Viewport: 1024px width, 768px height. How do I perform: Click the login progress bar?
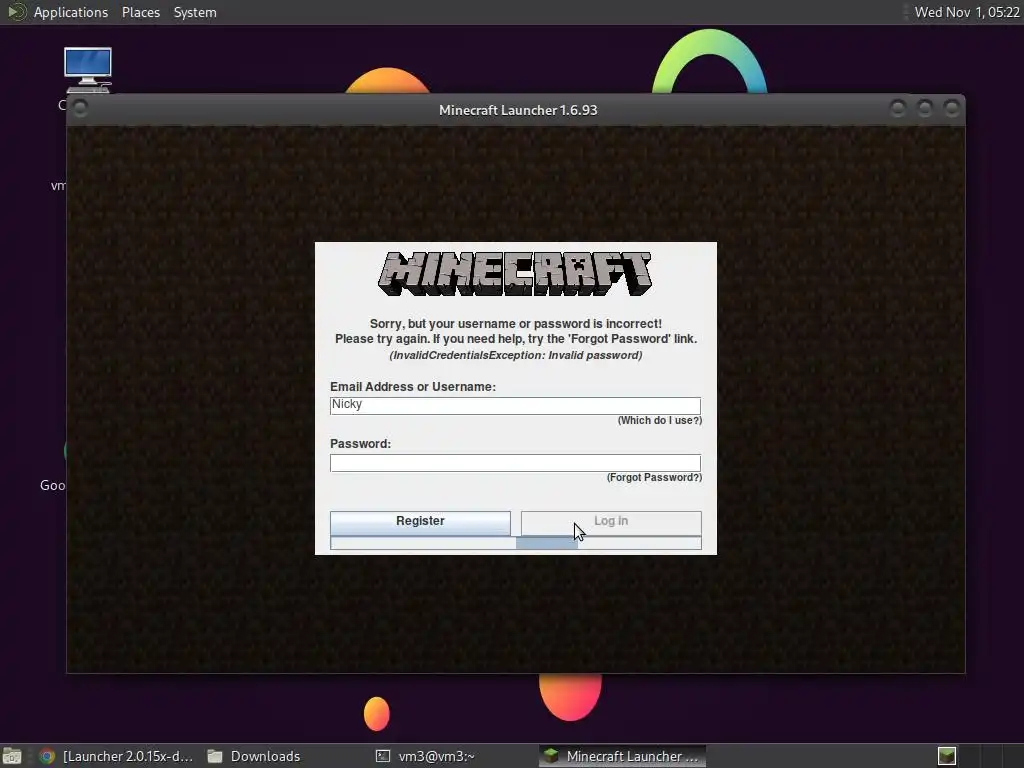[x=515, y=543]
